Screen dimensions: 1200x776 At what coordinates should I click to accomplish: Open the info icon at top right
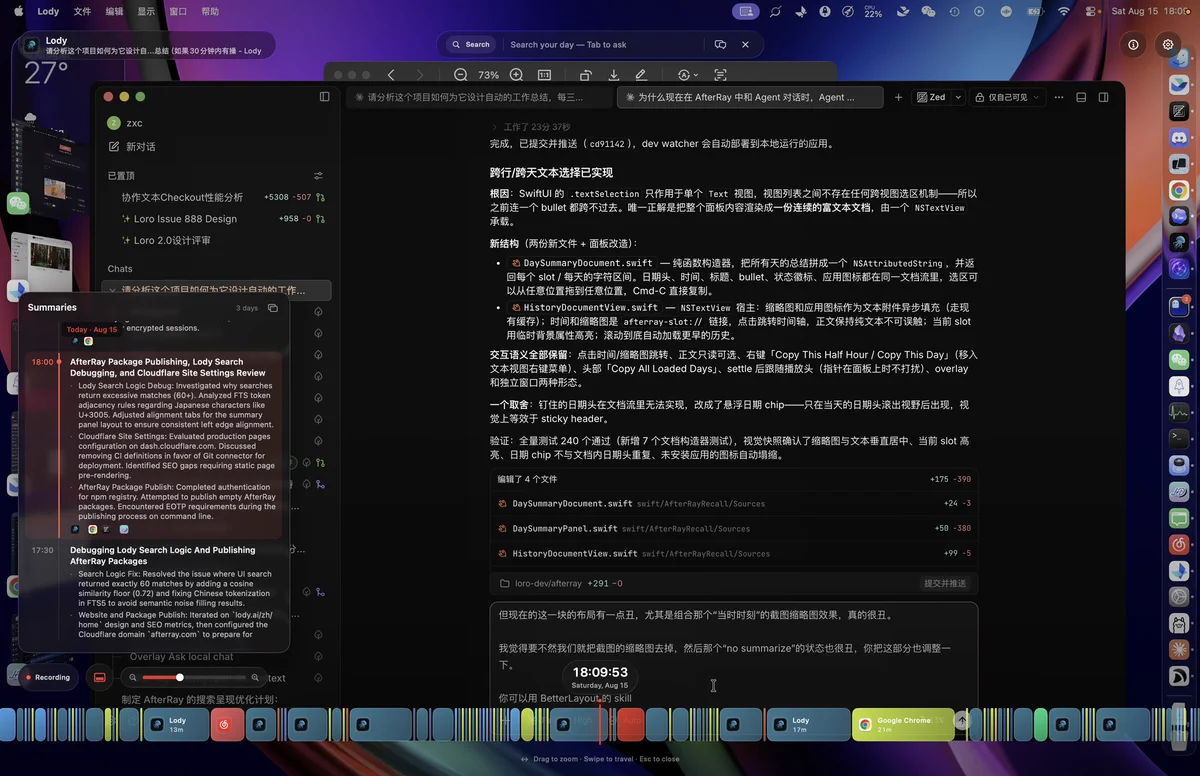[x=1133, y=45]
